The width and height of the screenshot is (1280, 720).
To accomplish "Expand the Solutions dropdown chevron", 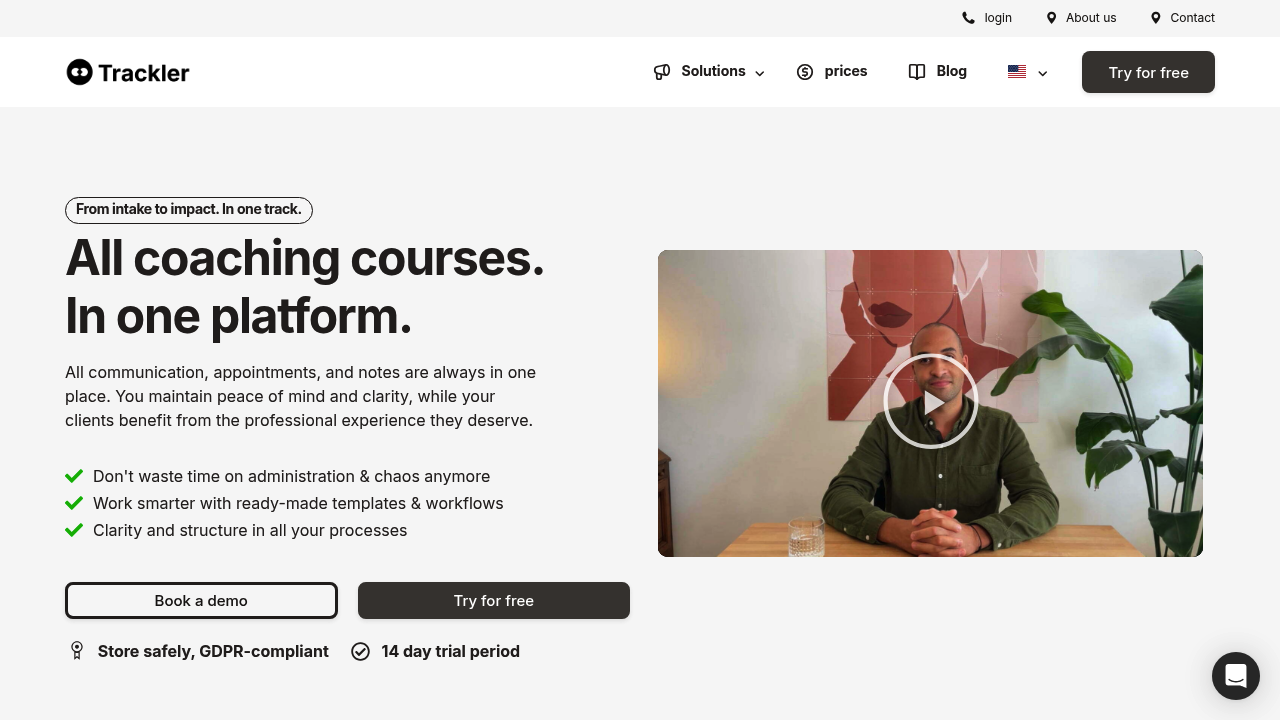I will 760,73.
